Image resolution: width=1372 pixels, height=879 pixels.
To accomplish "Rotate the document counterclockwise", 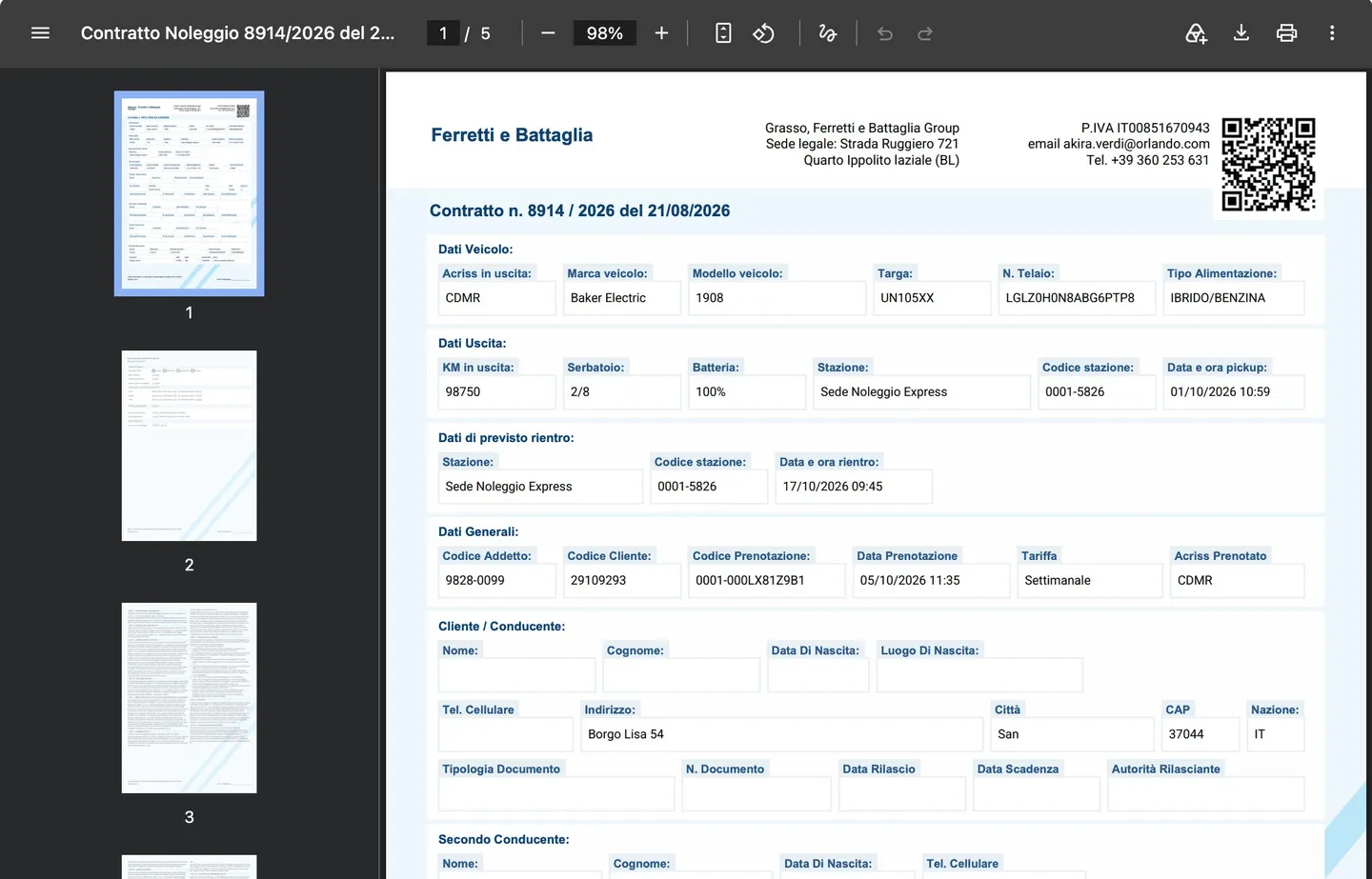I will click(764, 33).
